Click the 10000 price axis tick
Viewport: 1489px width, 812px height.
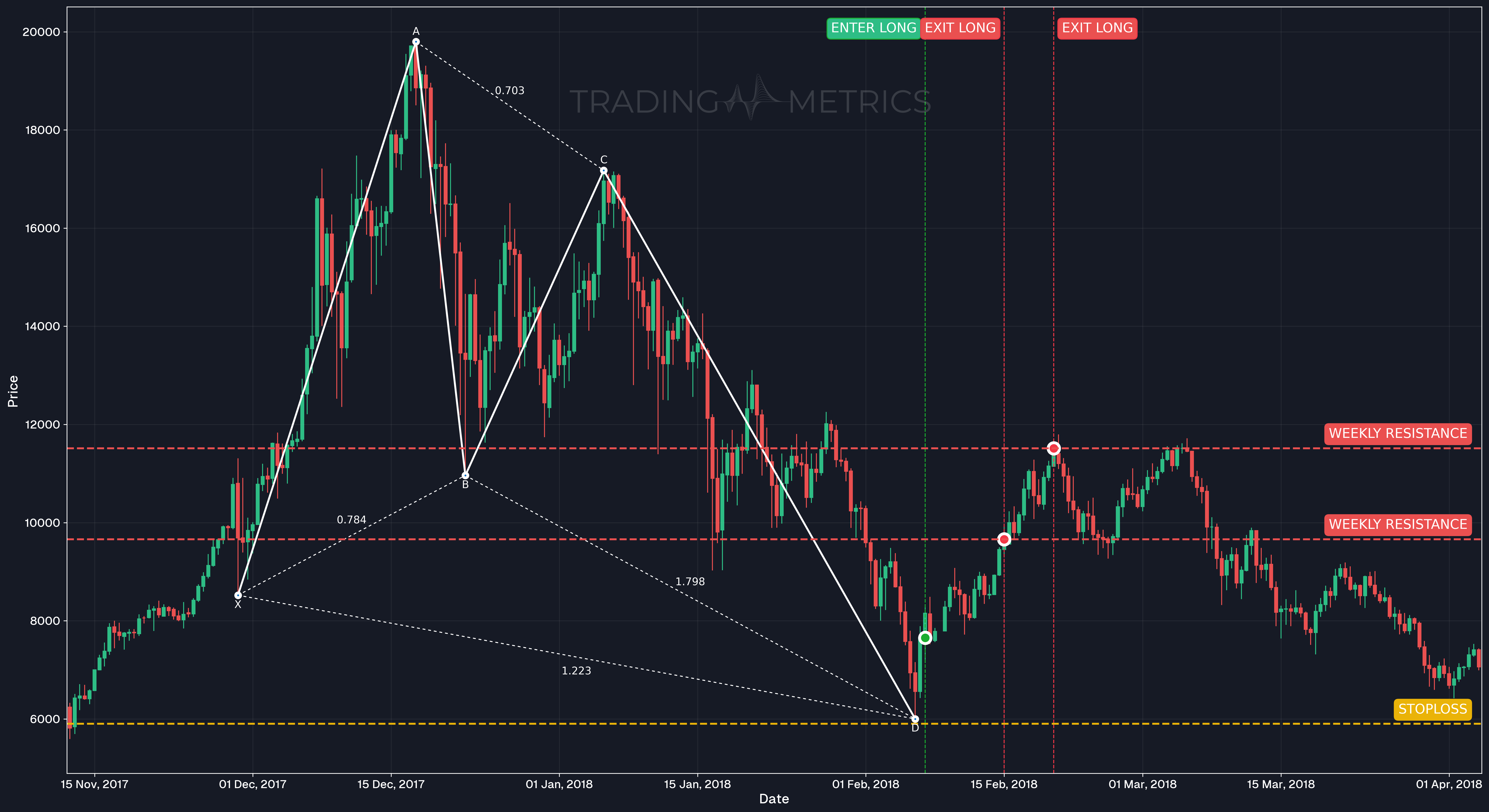42,523
